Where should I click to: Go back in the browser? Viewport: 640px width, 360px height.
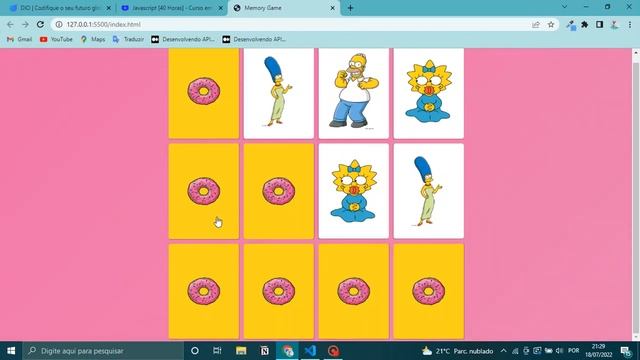pos(10,24)
